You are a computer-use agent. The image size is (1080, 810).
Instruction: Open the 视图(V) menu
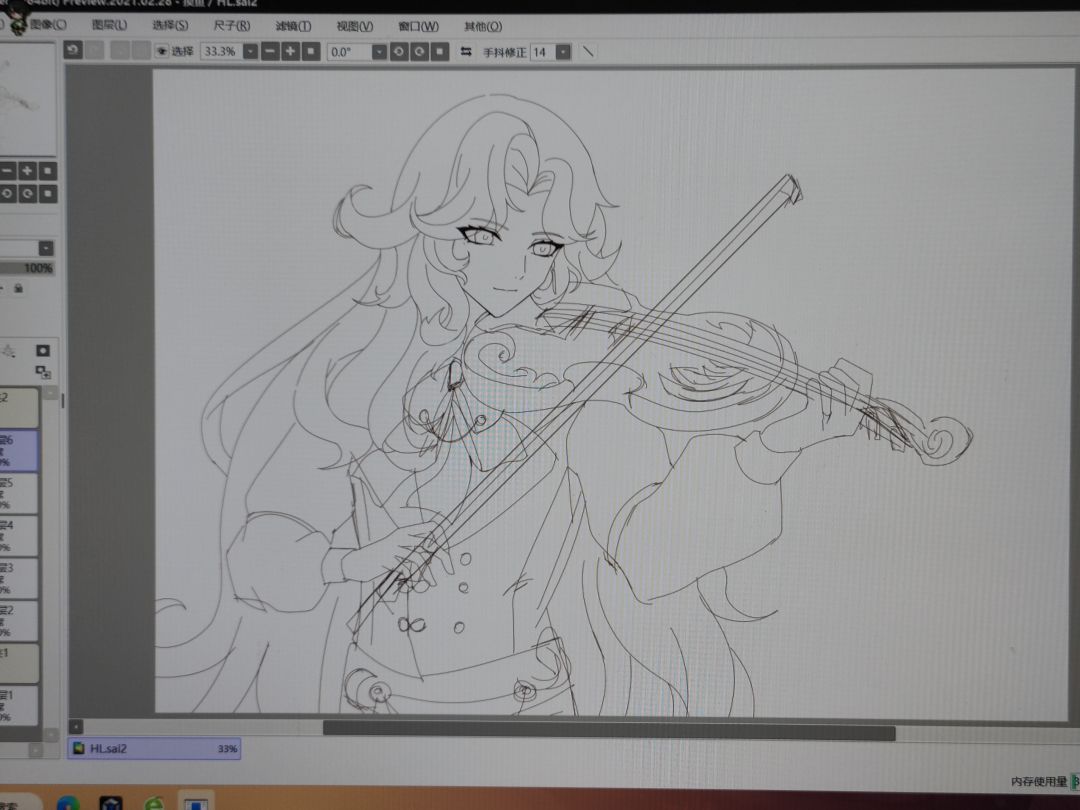[355, 26]
